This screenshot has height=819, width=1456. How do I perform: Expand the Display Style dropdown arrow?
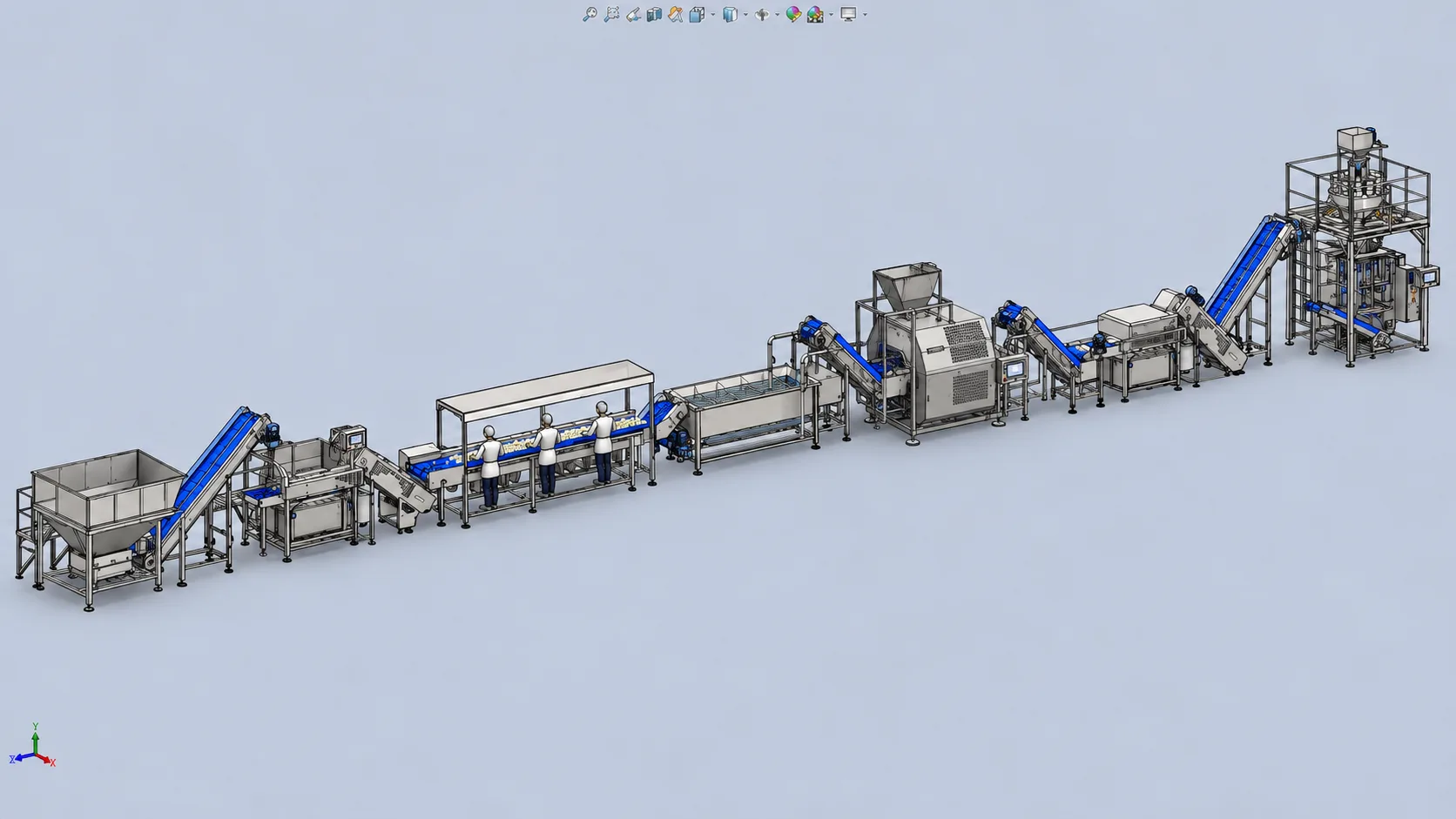(745, 15)
